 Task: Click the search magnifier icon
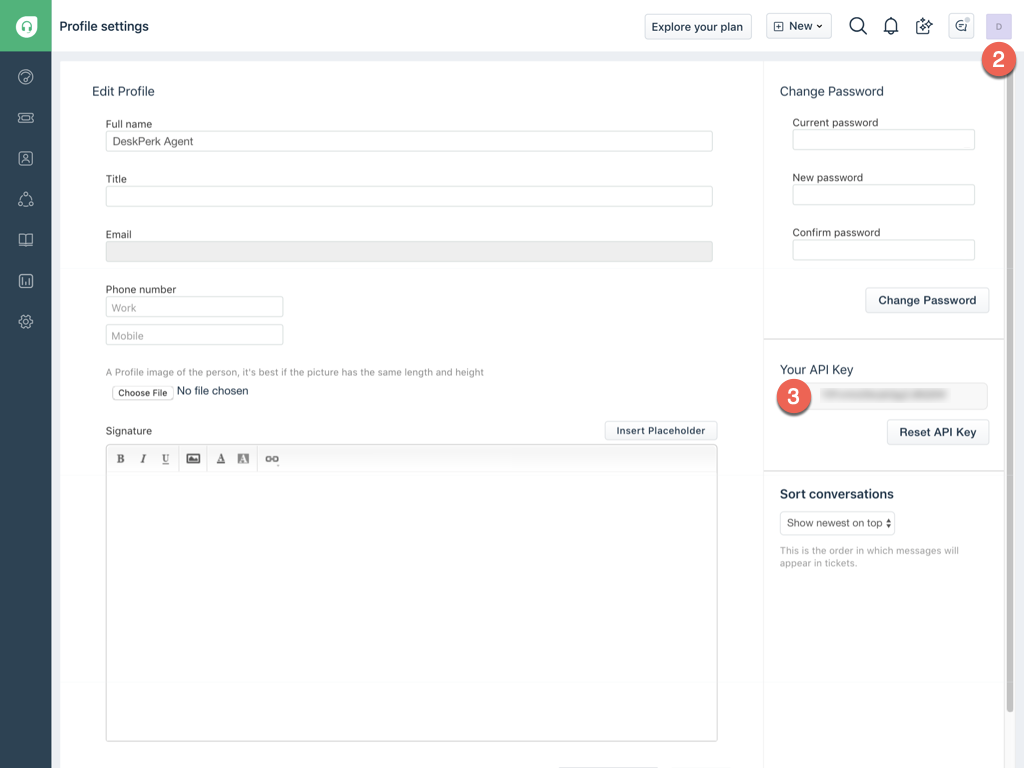[x=857, y=26]
